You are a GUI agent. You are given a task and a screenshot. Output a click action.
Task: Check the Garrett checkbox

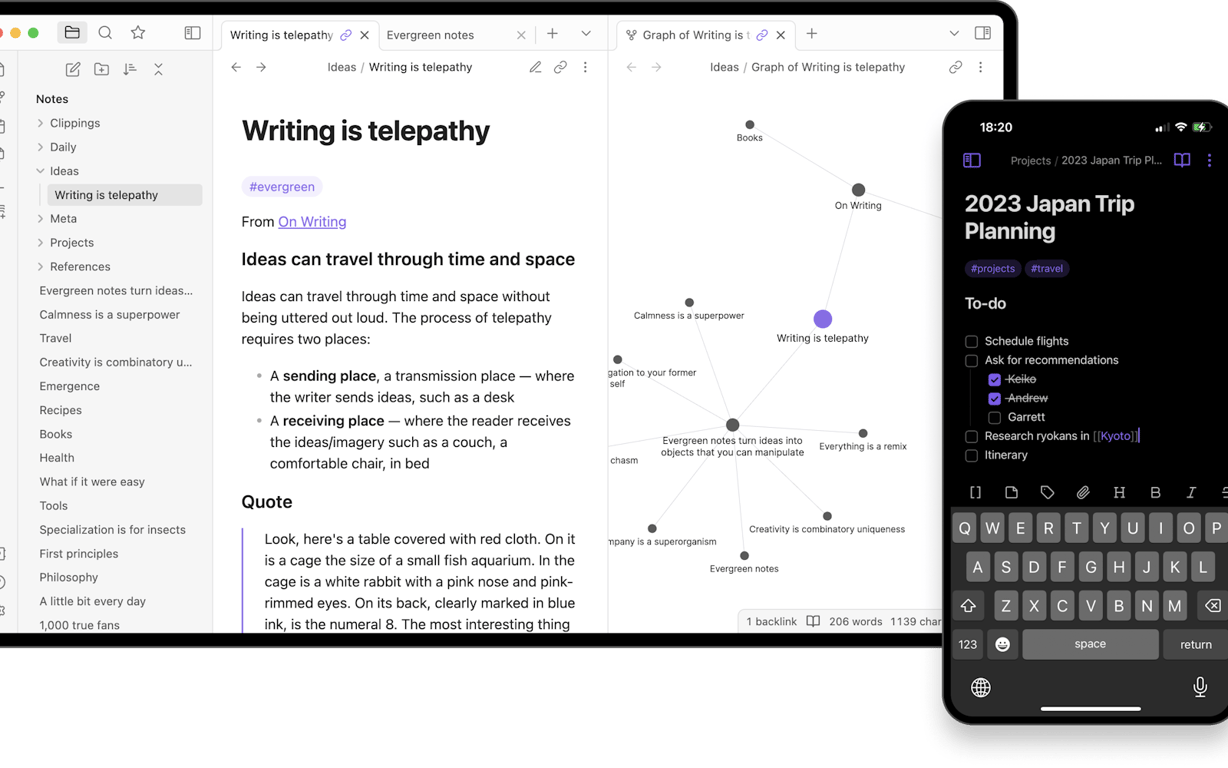coord(994,417)
